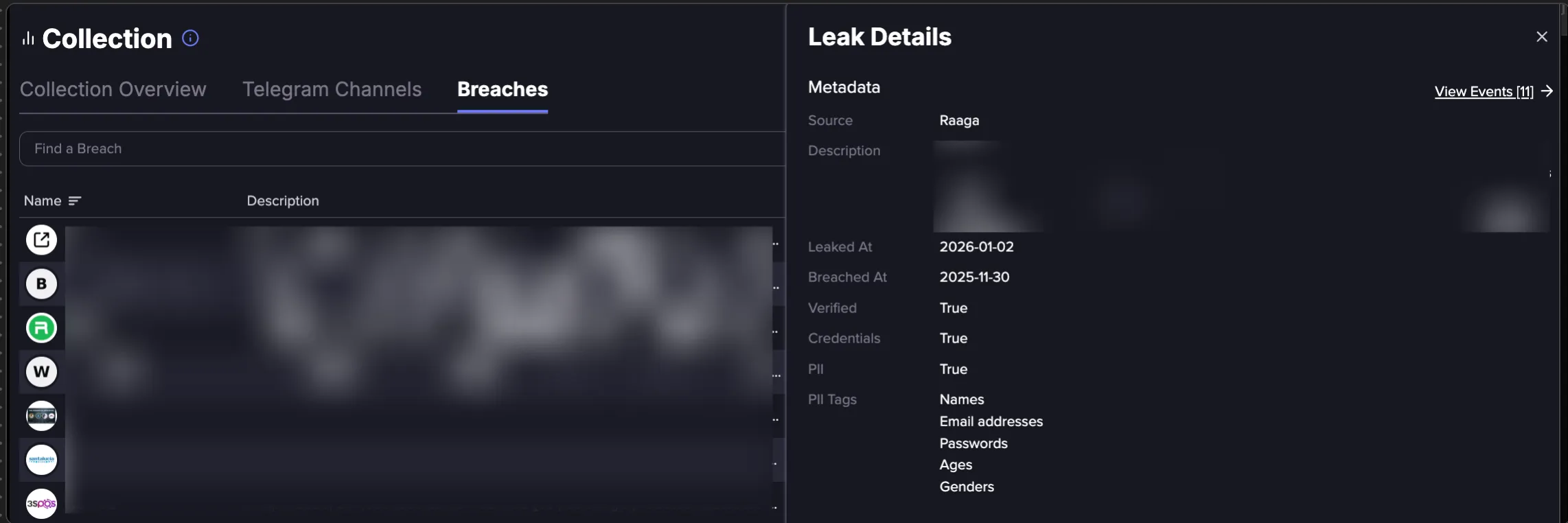Viewport: 1568px width, 523px height.
Task: Select the breach with the 3spos logo
Action: (x=41, y=503)
